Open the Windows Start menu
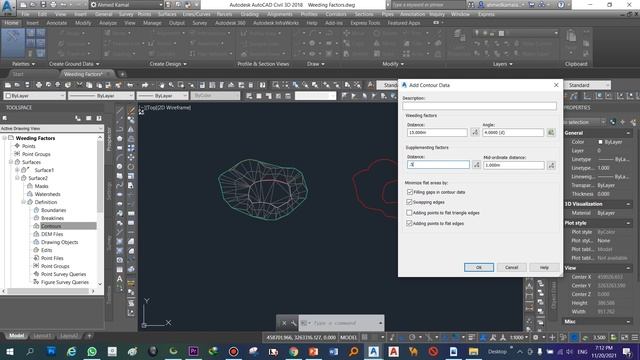 coord(10,351)
